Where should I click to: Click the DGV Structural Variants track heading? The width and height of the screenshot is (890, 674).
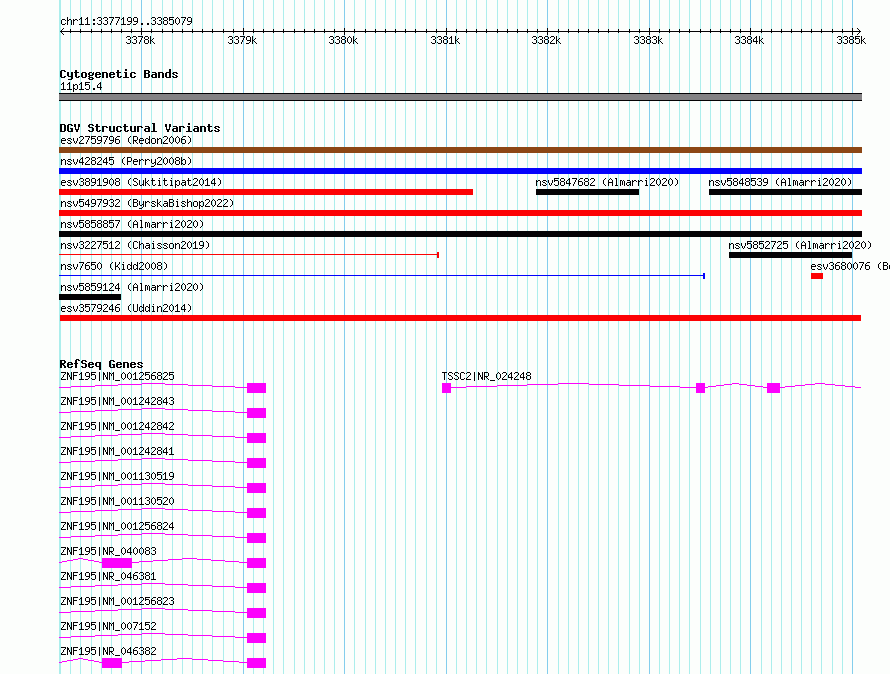pyautogui.click(x=140, y=128)
